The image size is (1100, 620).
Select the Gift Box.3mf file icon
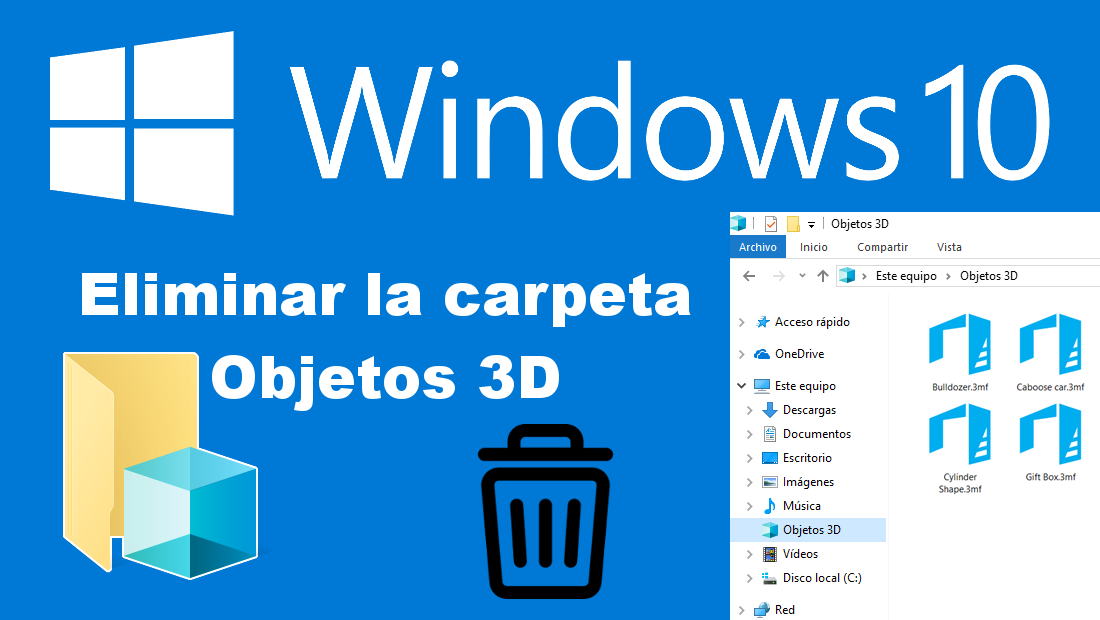(1050, 434)
